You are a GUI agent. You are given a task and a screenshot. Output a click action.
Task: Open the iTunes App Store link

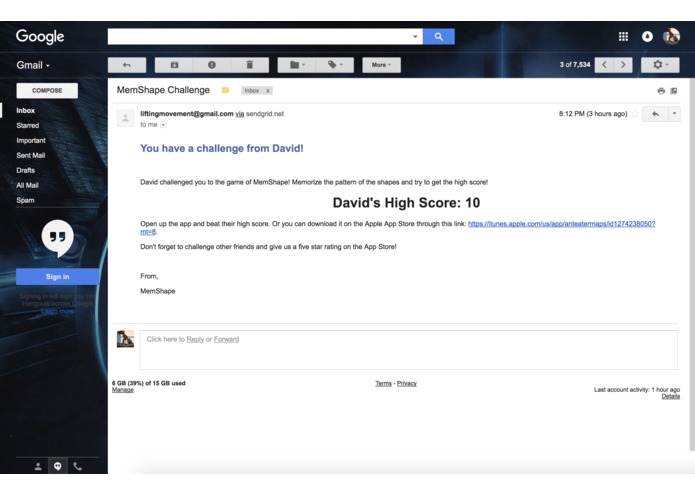tap(562, 224)
